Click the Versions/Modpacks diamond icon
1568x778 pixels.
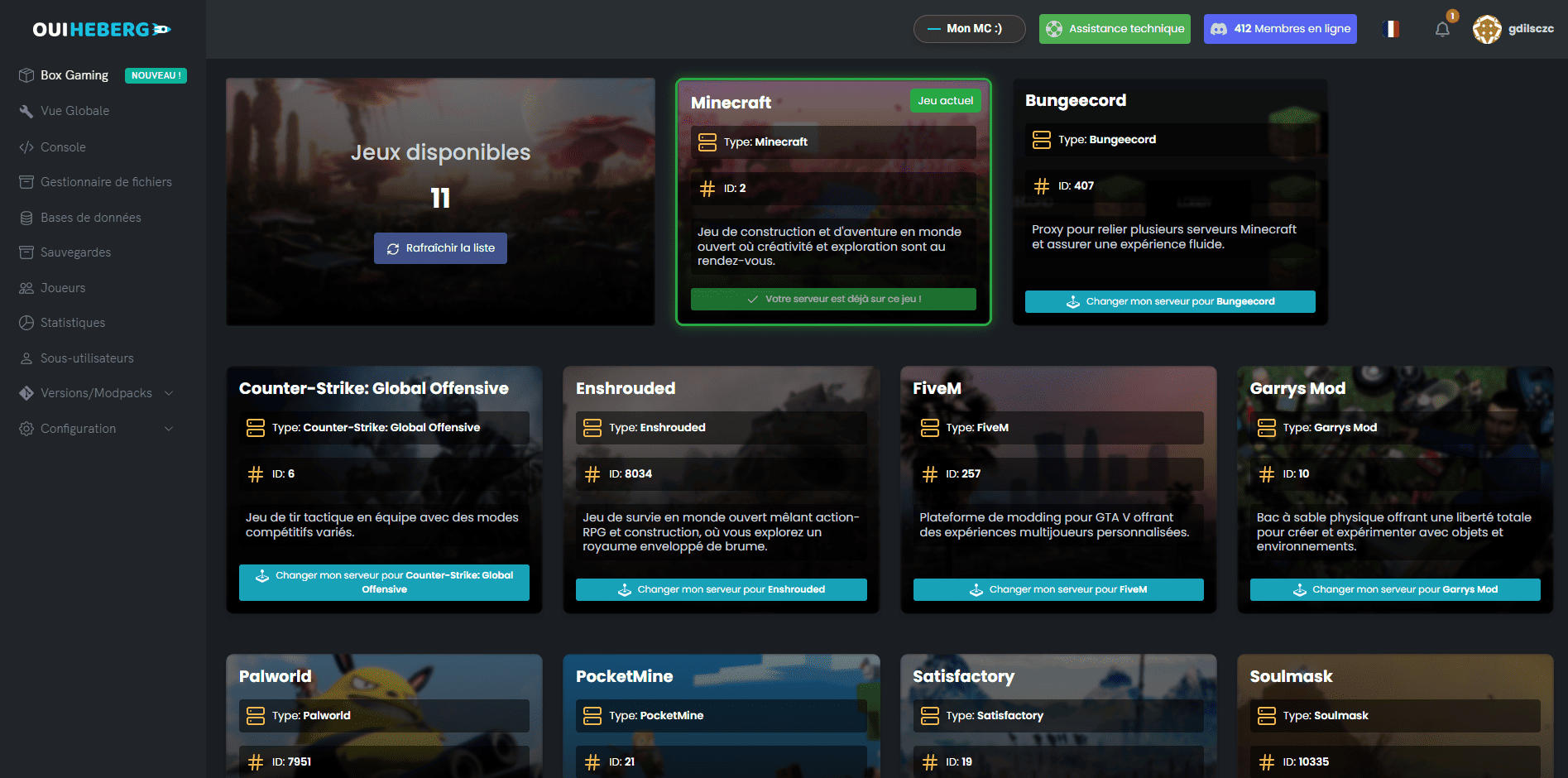pos(26,393)
